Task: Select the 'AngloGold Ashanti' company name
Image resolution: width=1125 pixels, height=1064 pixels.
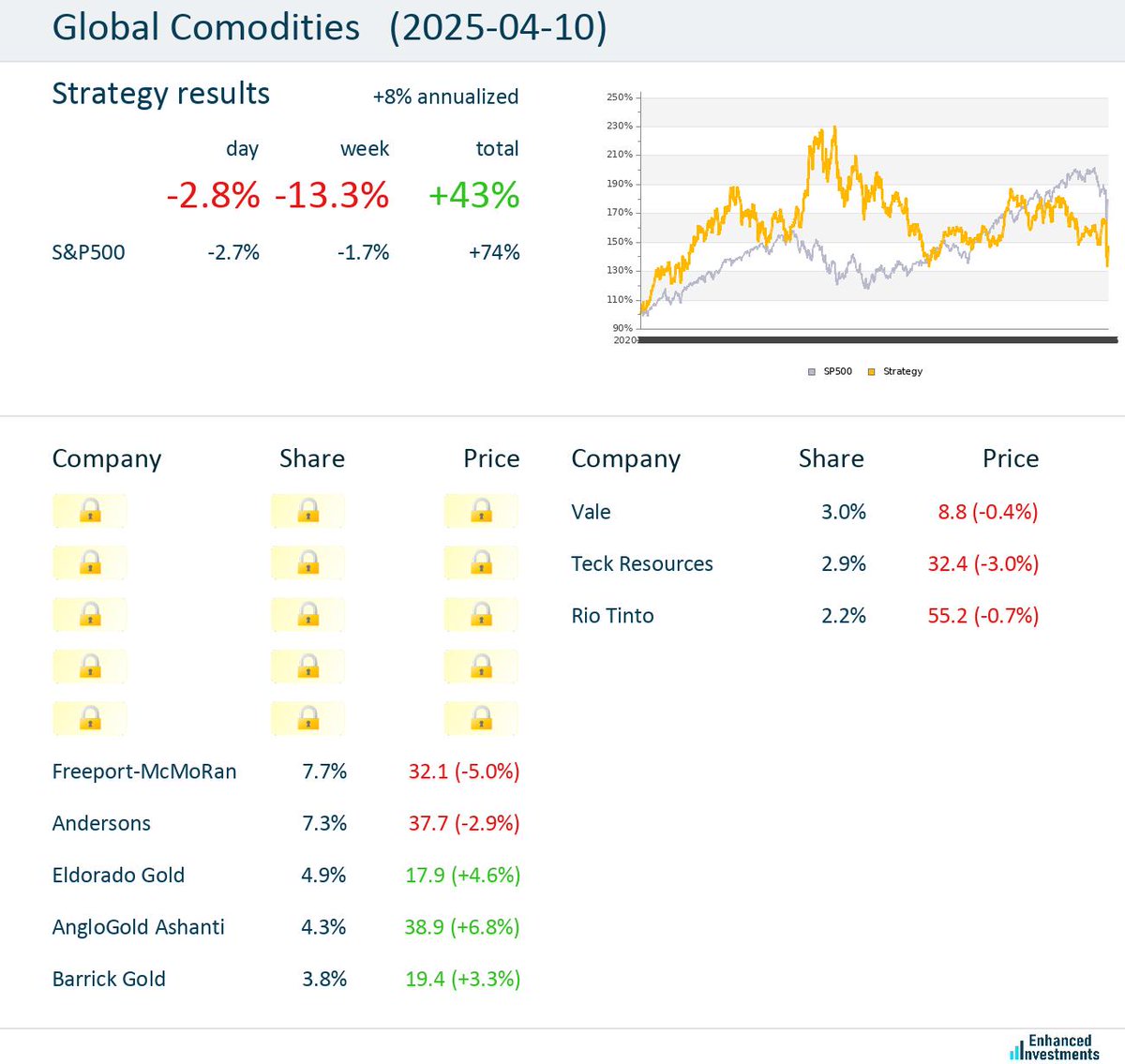Action: pyautogui.click(x=139, y=927)
